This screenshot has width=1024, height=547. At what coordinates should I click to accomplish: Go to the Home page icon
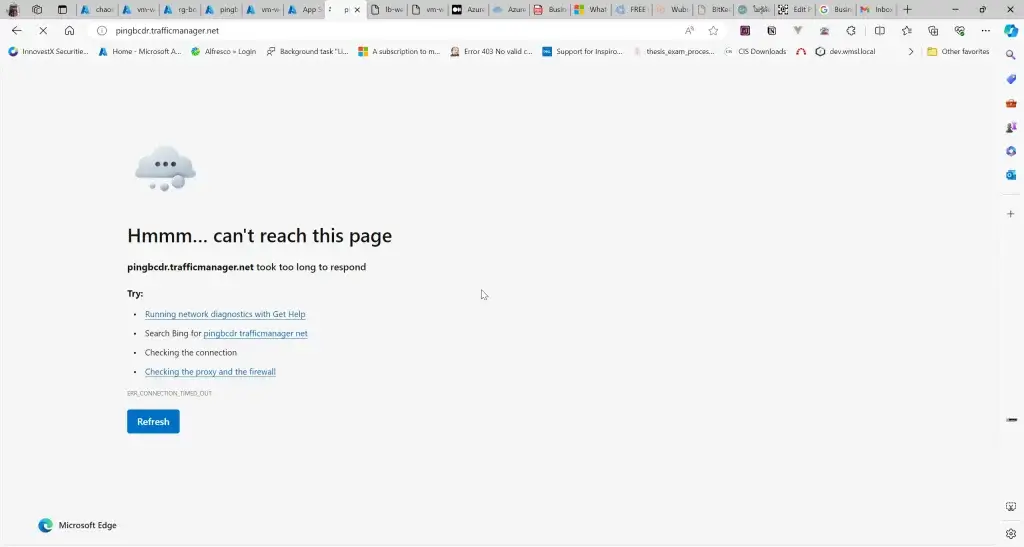point(69,30)
